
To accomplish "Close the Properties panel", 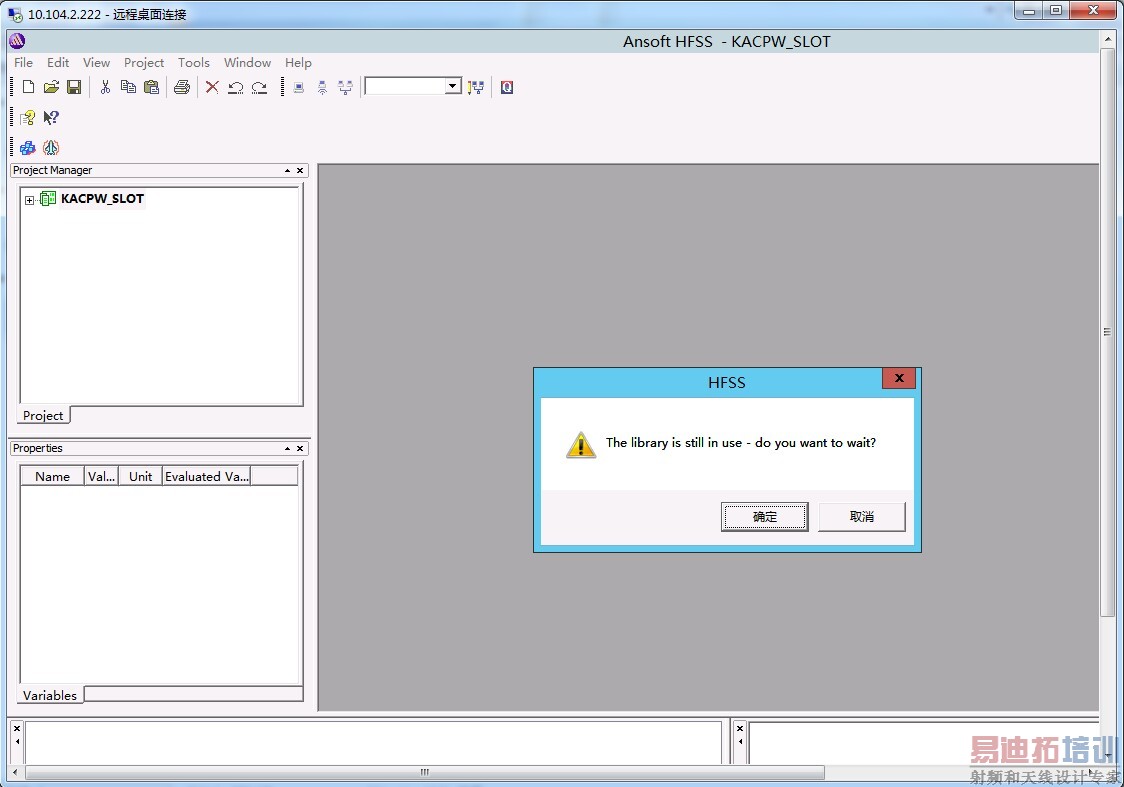I will click(300, 449).
